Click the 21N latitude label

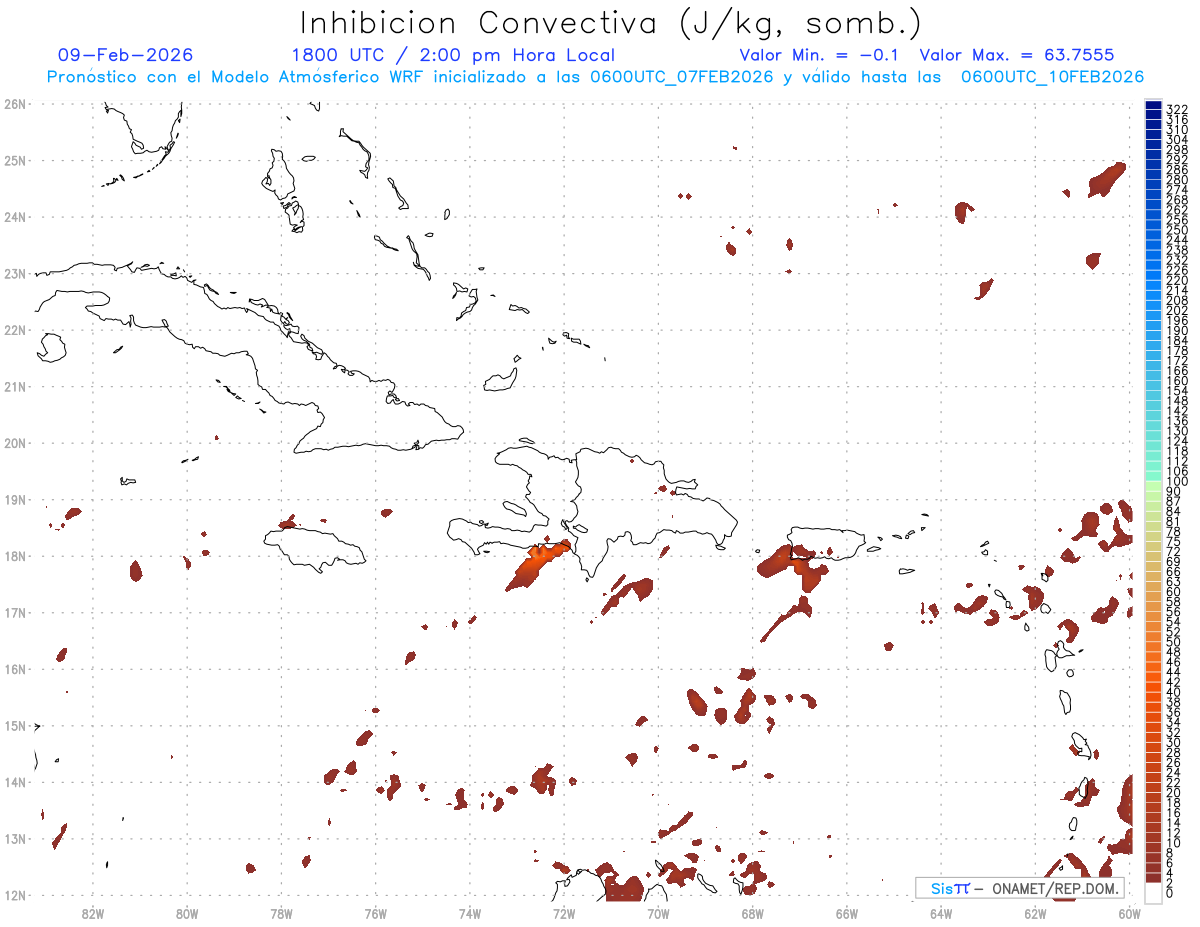click(14, 386)
